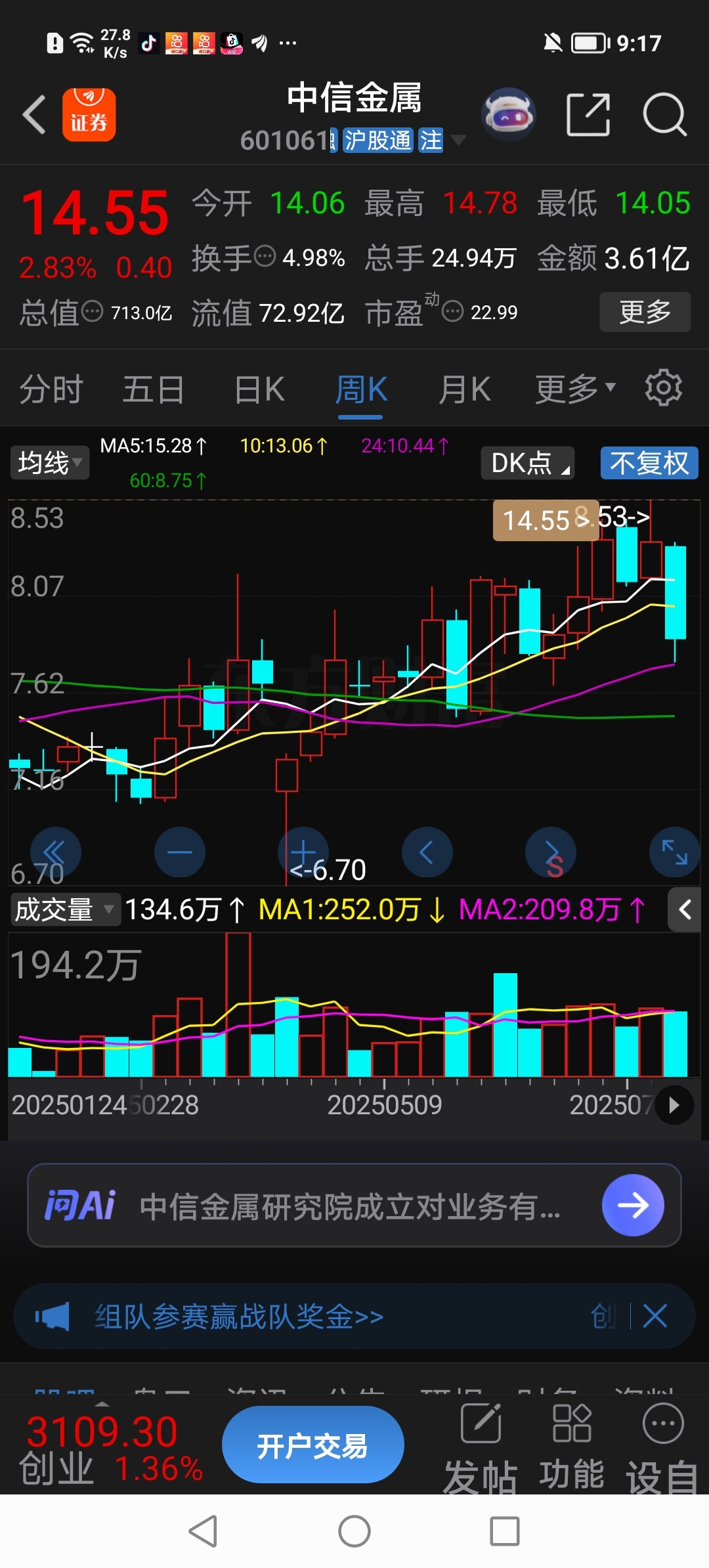Move chart left with single arrow
The width and height of the screenshot is (709, 1568).
tap(427, 852)
